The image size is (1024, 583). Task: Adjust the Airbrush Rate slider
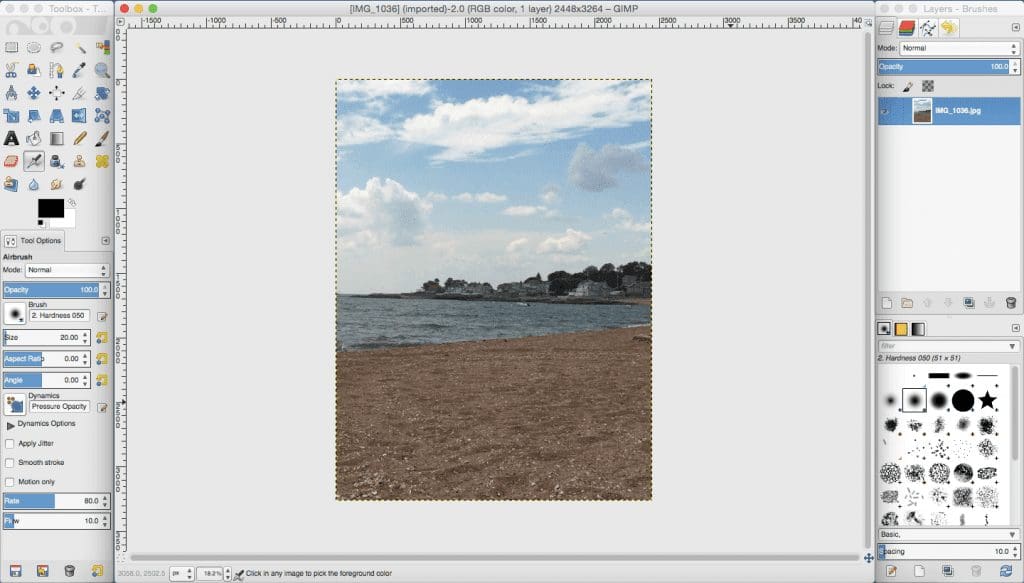pos(56,501)
